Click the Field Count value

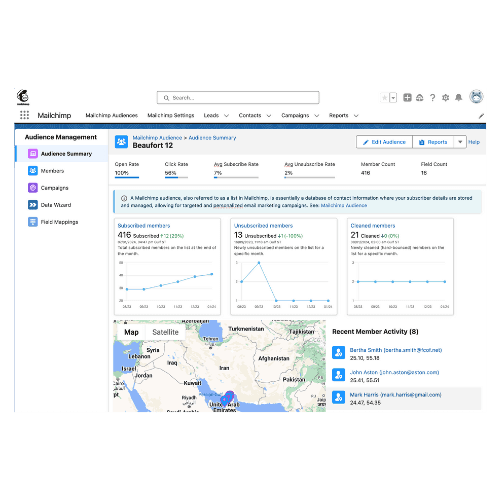pos(424,173)
